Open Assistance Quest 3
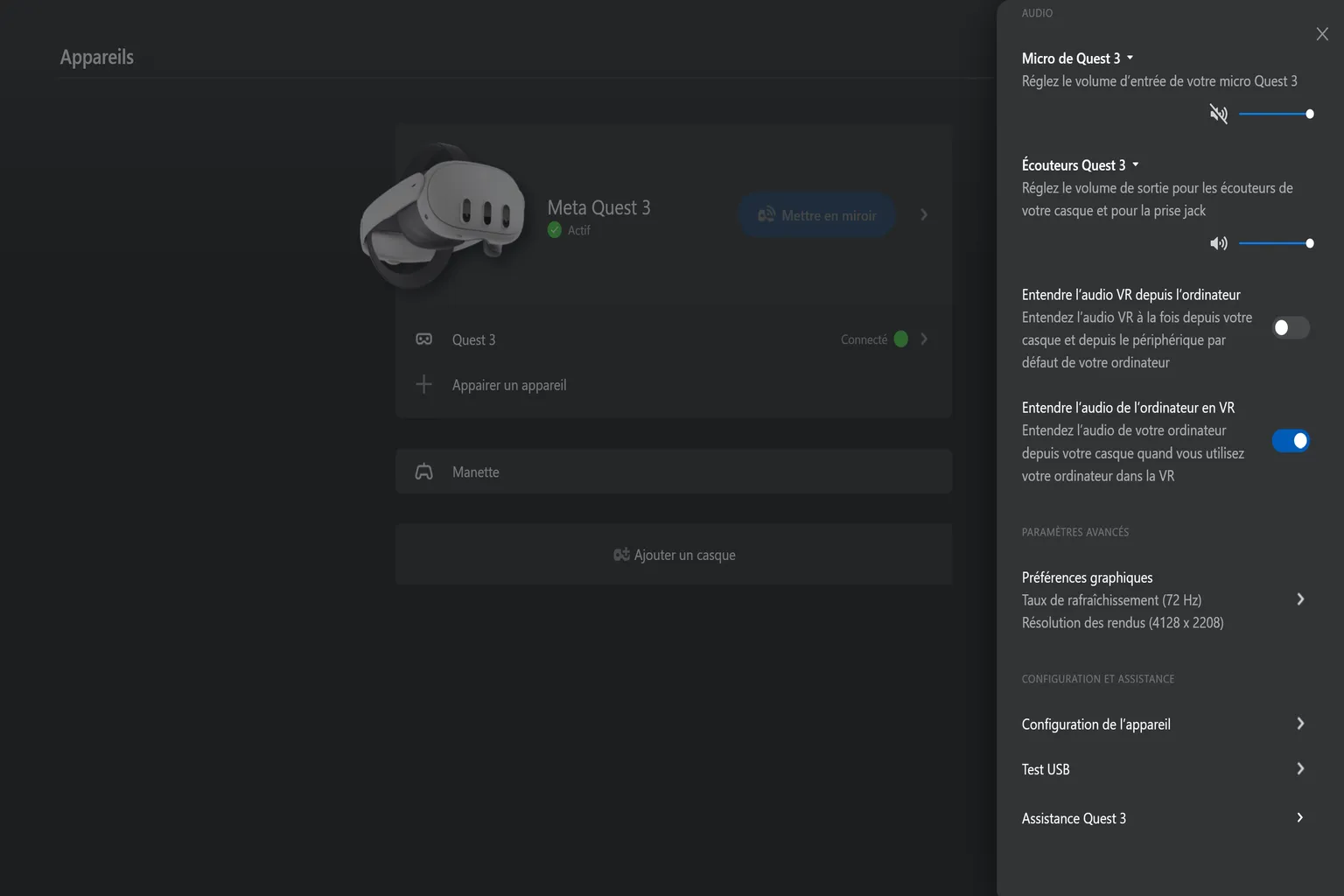 pos(1163,818)
